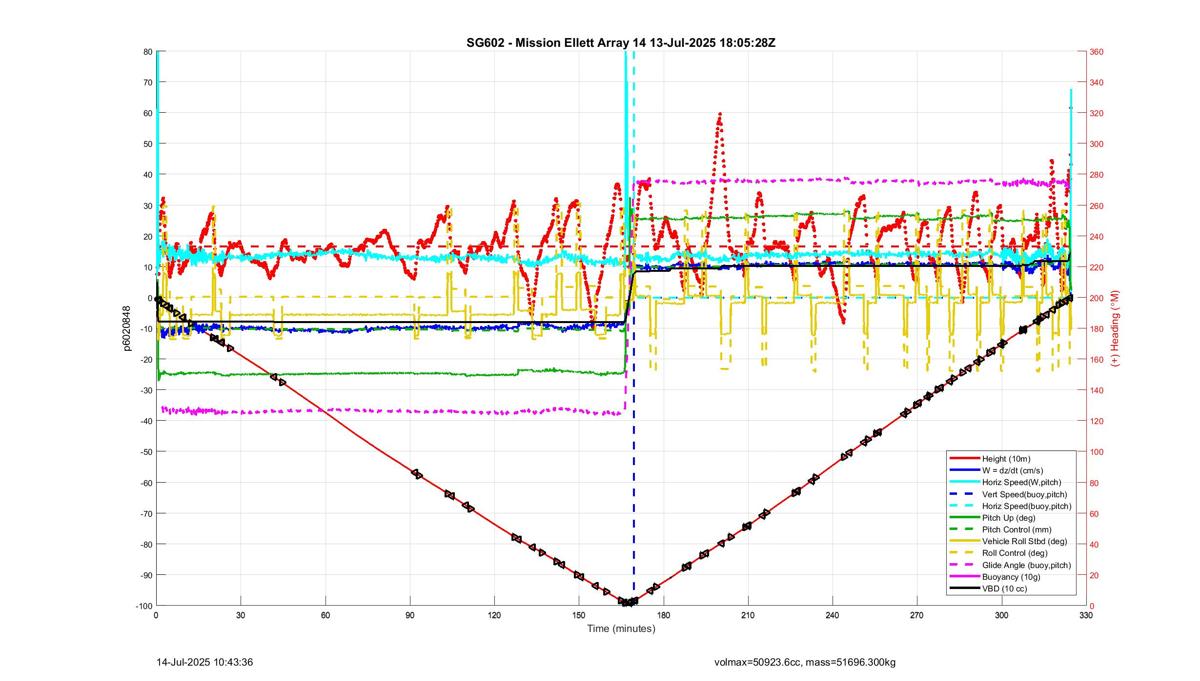Click the right axis label '(+) Heading (°M)'

tap(1116, 328)
